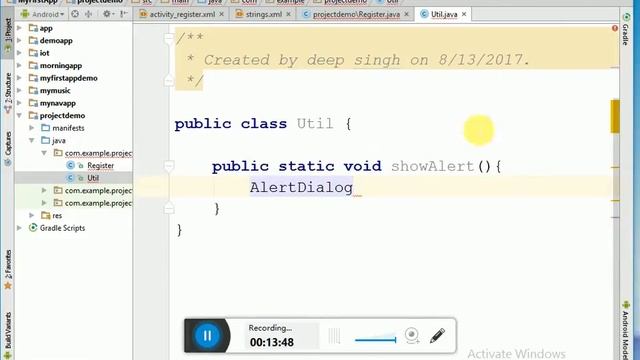Open the Captures tool window tab

coord(7,148)
